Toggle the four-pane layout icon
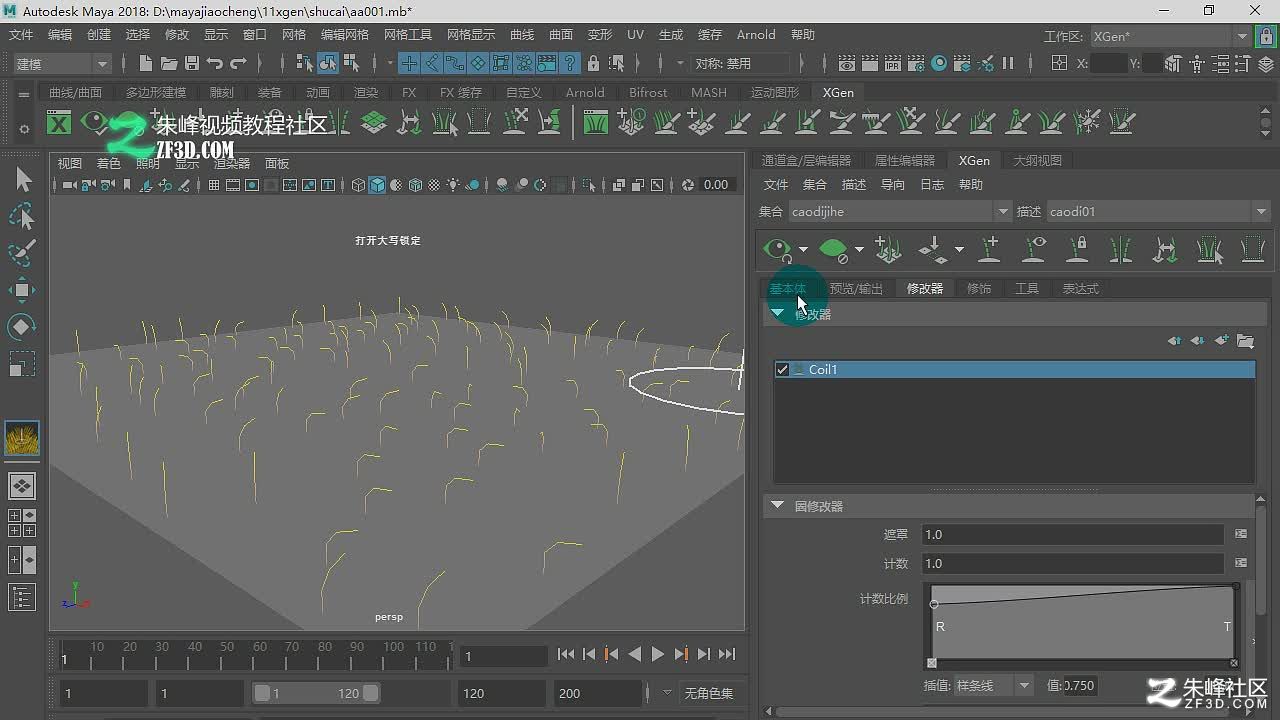 pos(22,523)
